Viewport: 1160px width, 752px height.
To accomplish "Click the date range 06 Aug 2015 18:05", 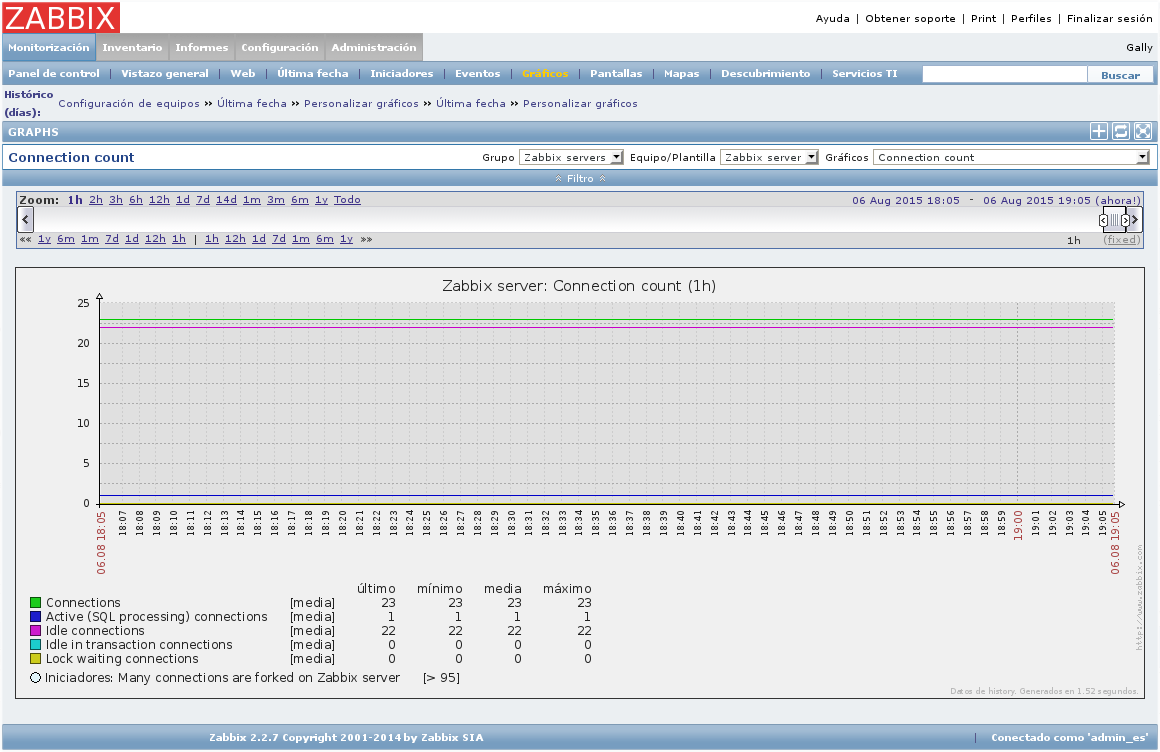I will tap(906, 201).
